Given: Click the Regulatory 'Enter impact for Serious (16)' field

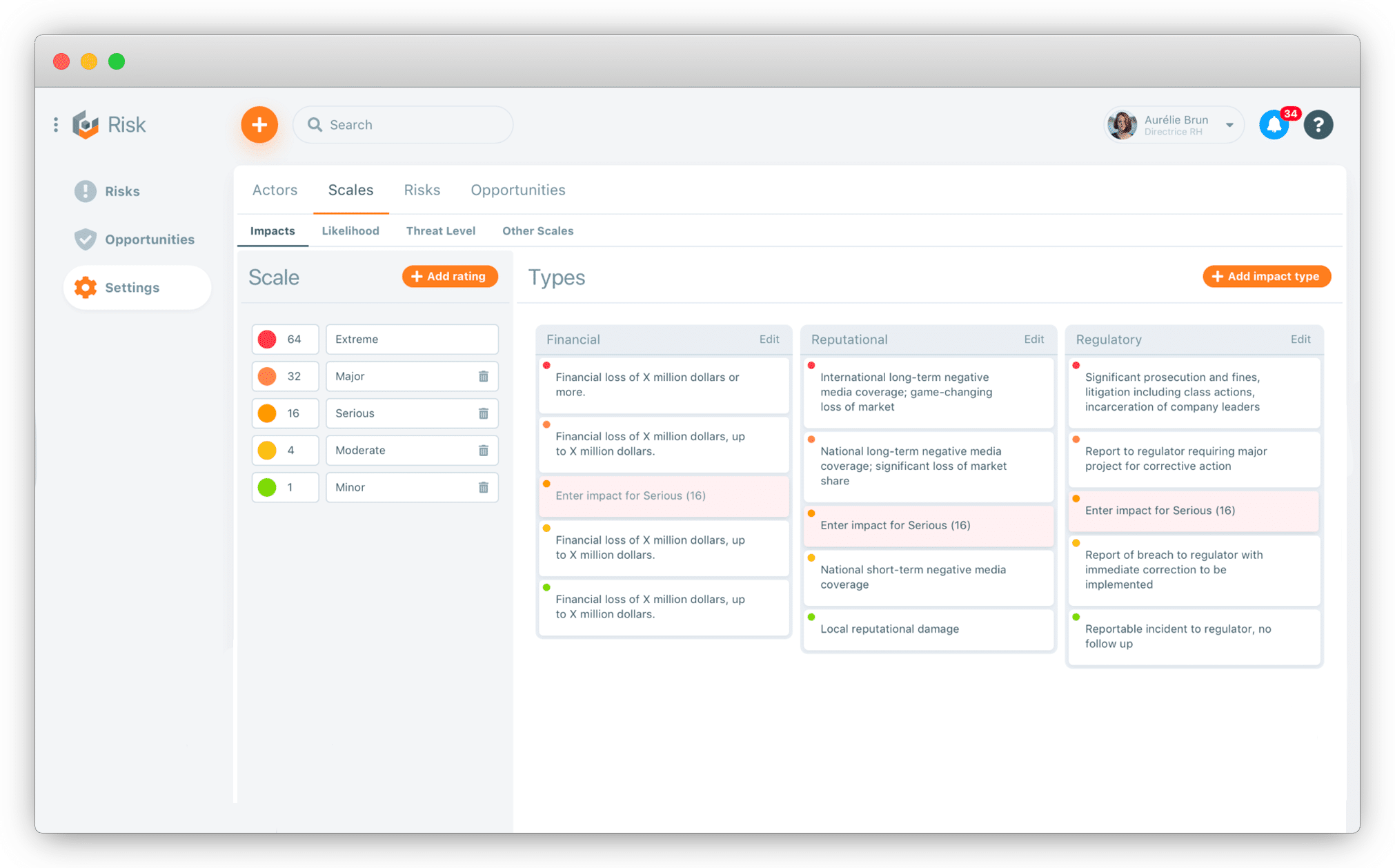Looking at the screenshot, I should (x=1194, y=511).
